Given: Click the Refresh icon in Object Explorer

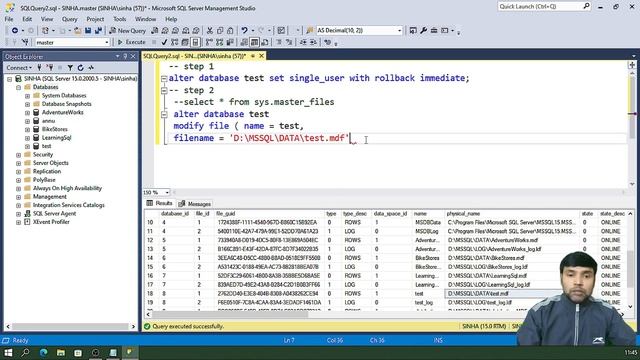Looking at the screenshot, I should tap(80, 68).
